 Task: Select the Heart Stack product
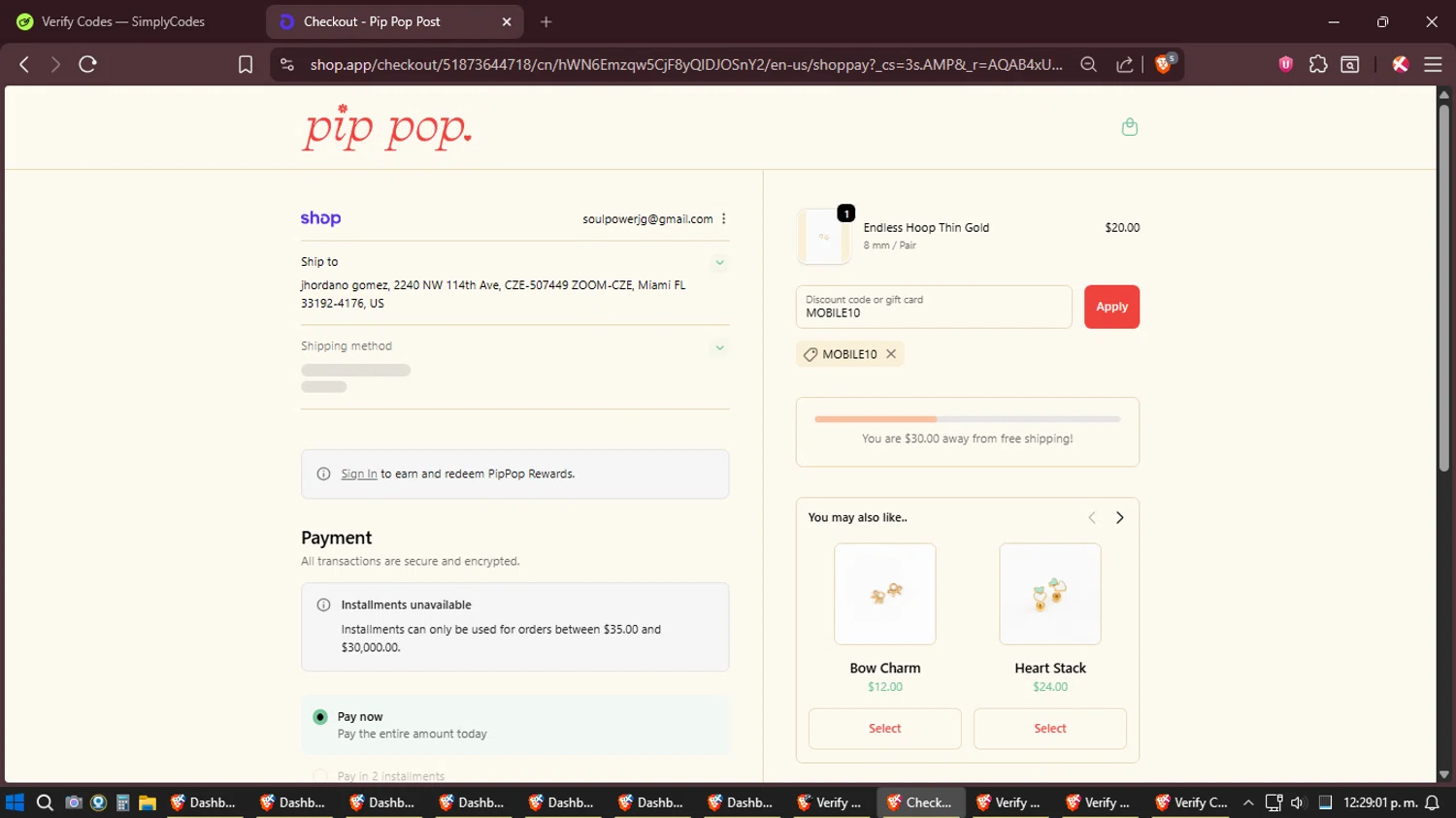pyautogui.click(x=1049, y=729)
